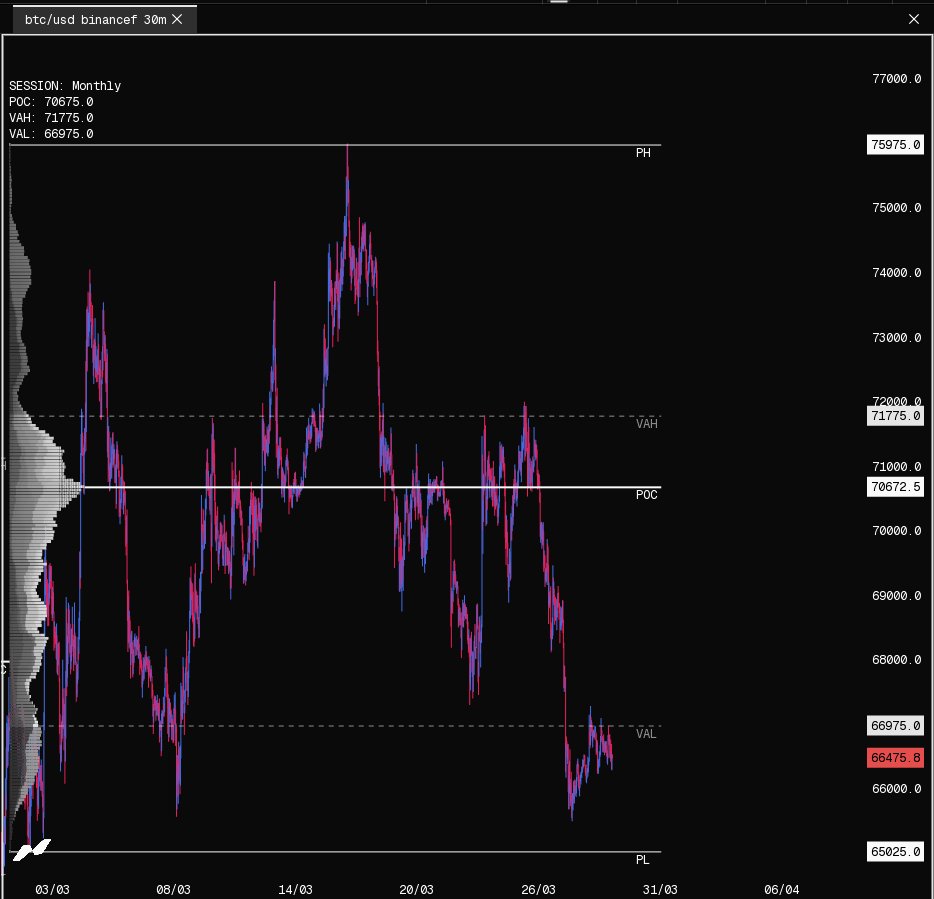The image size is (934, 899).
Task: Click the 68000.0 price axis label
Action: (x=896, y=660)
